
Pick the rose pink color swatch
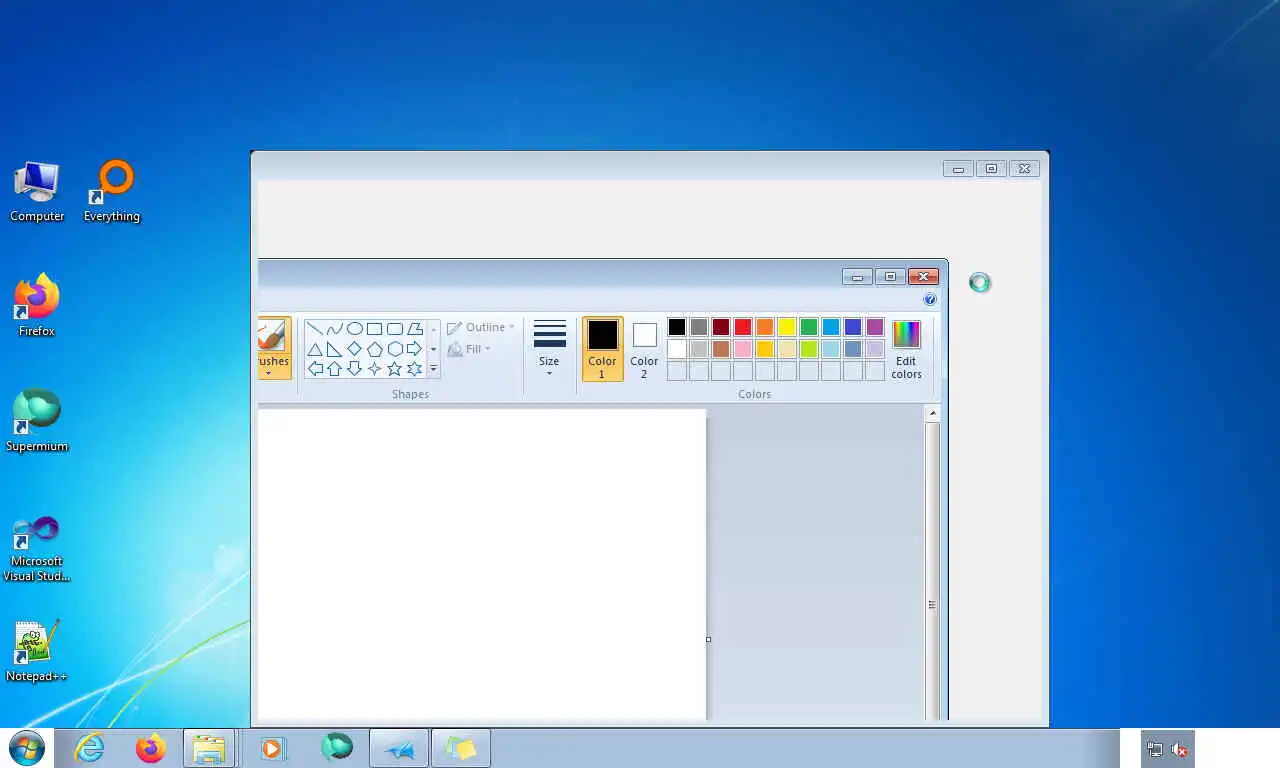pyautogui.click(x=743, y=349)
